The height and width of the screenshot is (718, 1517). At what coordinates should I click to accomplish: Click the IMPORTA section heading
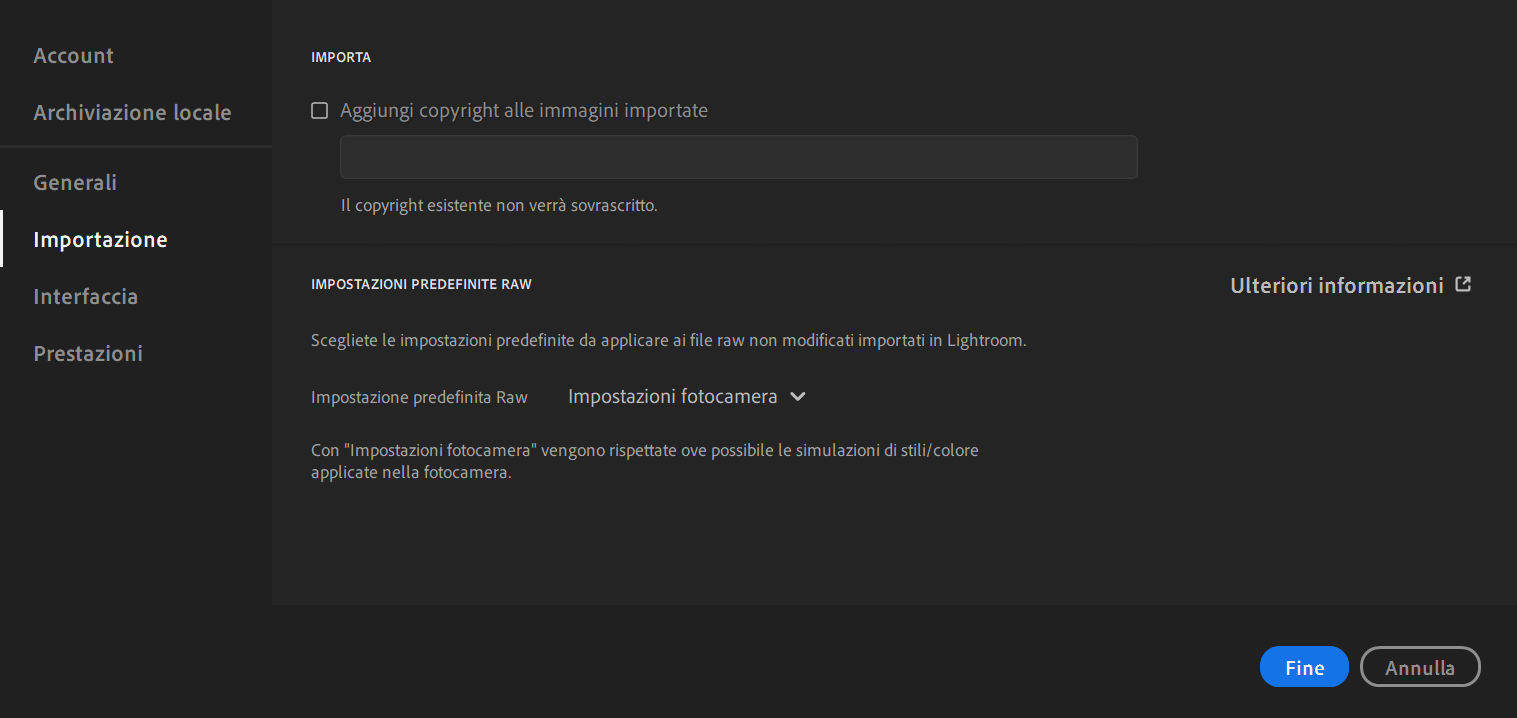[340, 57]
